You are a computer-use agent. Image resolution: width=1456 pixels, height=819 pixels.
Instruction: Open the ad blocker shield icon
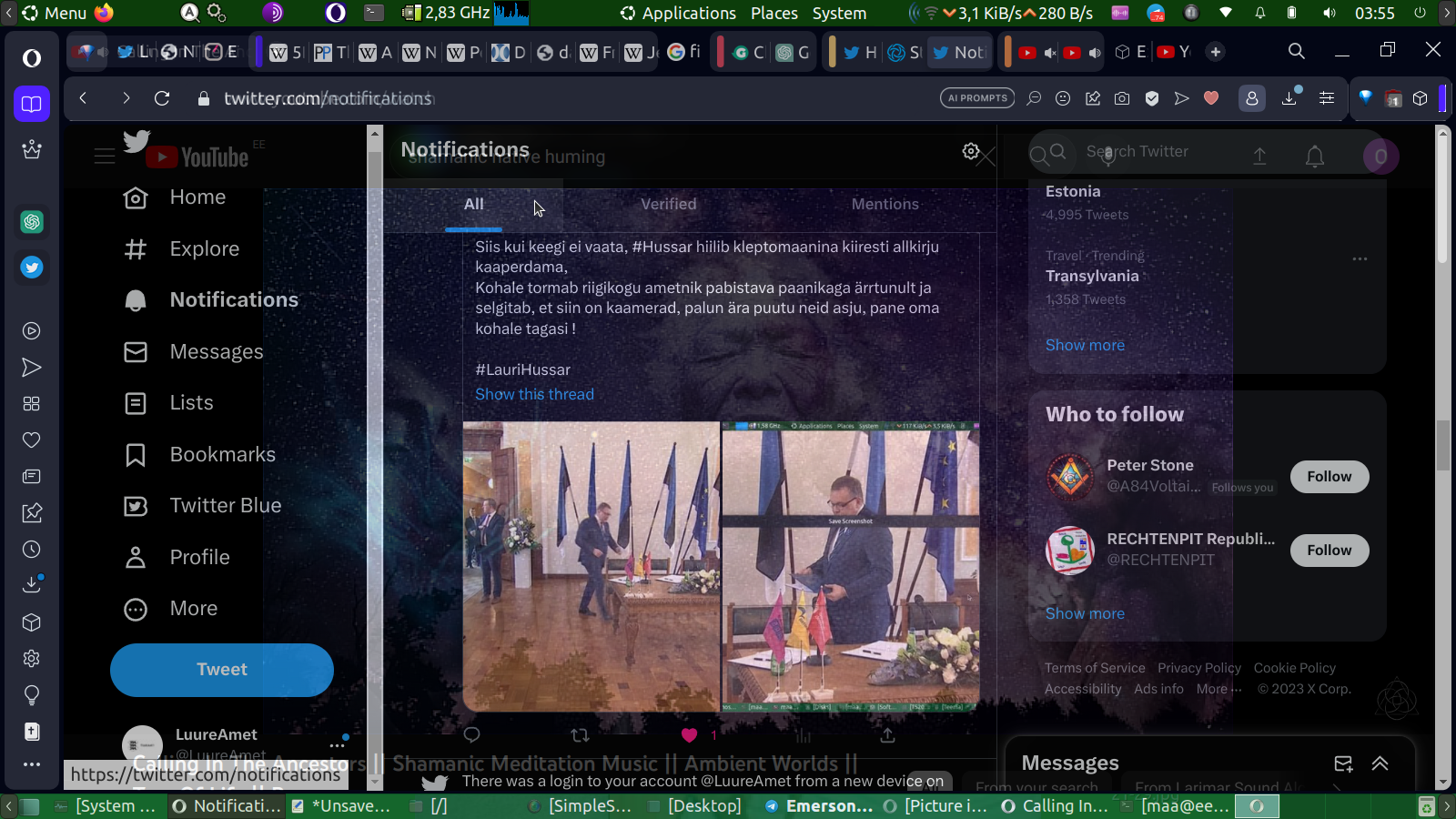click(x=1152, y=98)
